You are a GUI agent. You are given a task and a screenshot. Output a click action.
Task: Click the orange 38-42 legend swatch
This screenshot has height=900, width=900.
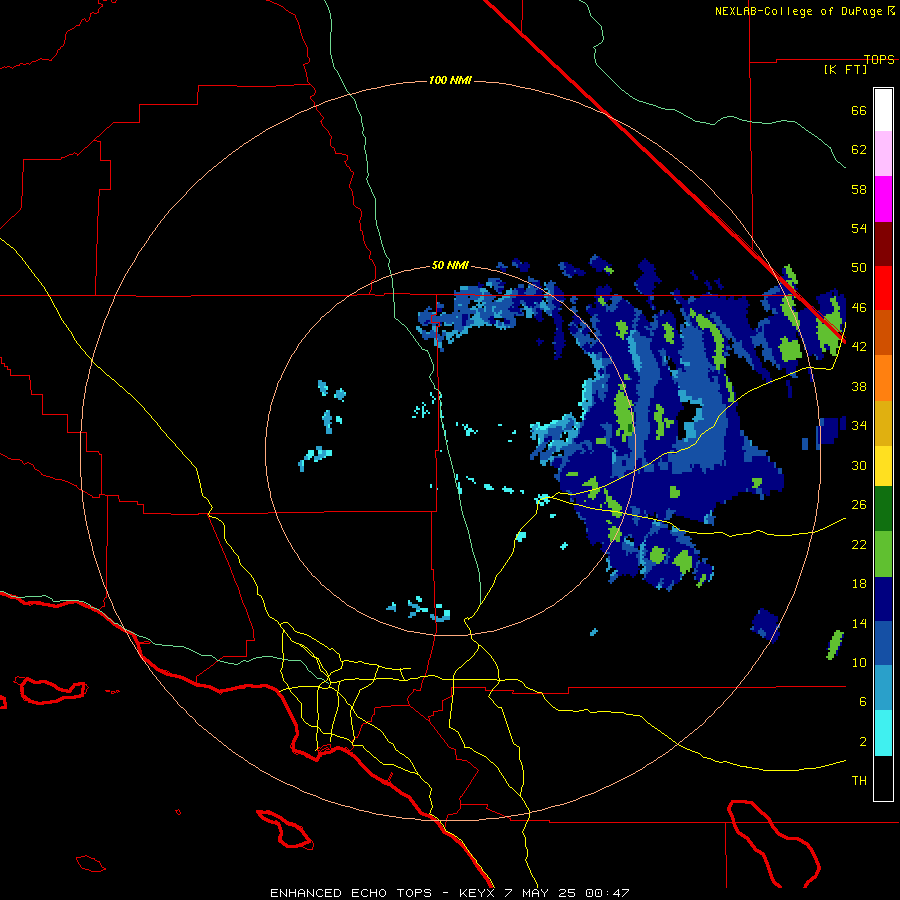883,378
